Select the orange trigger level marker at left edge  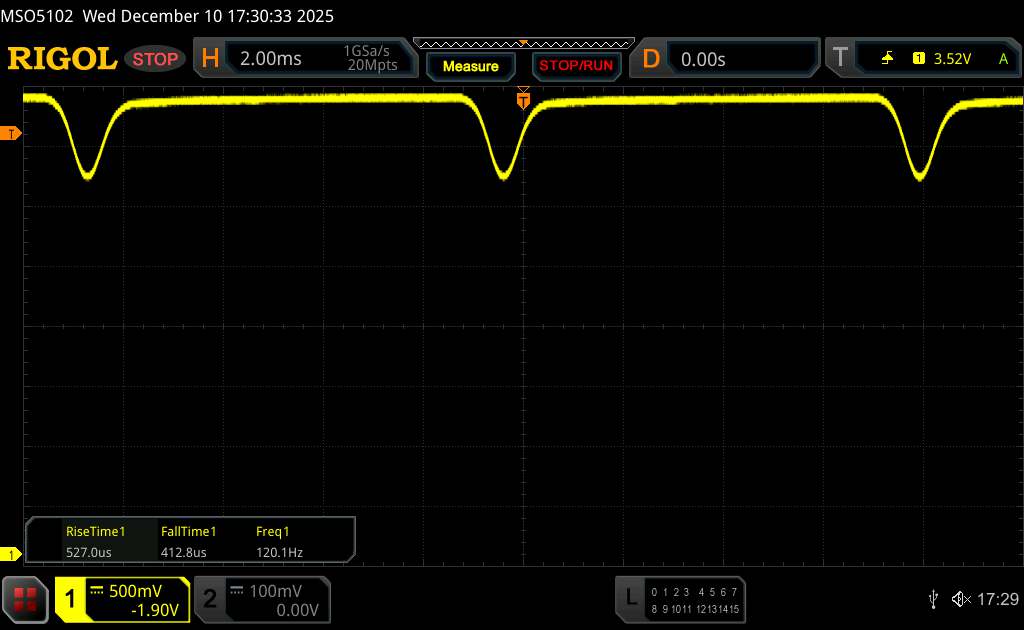12,134
